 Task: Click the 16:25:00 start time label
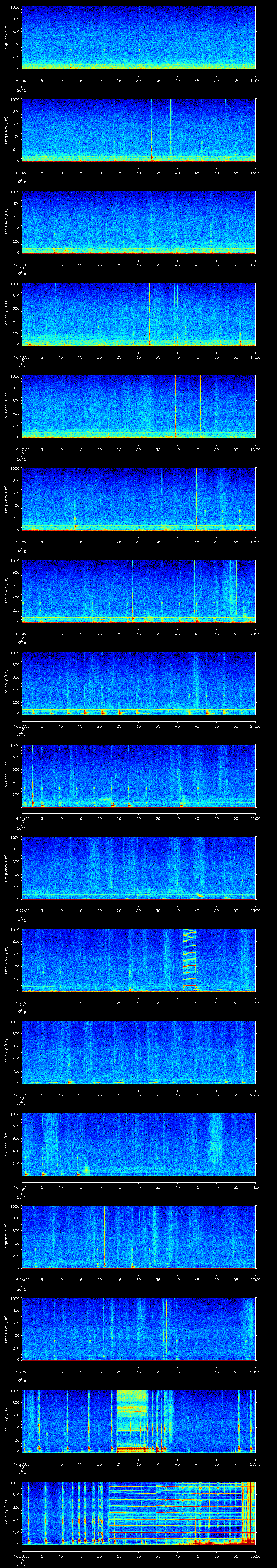pyautogui.click(x=21, y=1187)
